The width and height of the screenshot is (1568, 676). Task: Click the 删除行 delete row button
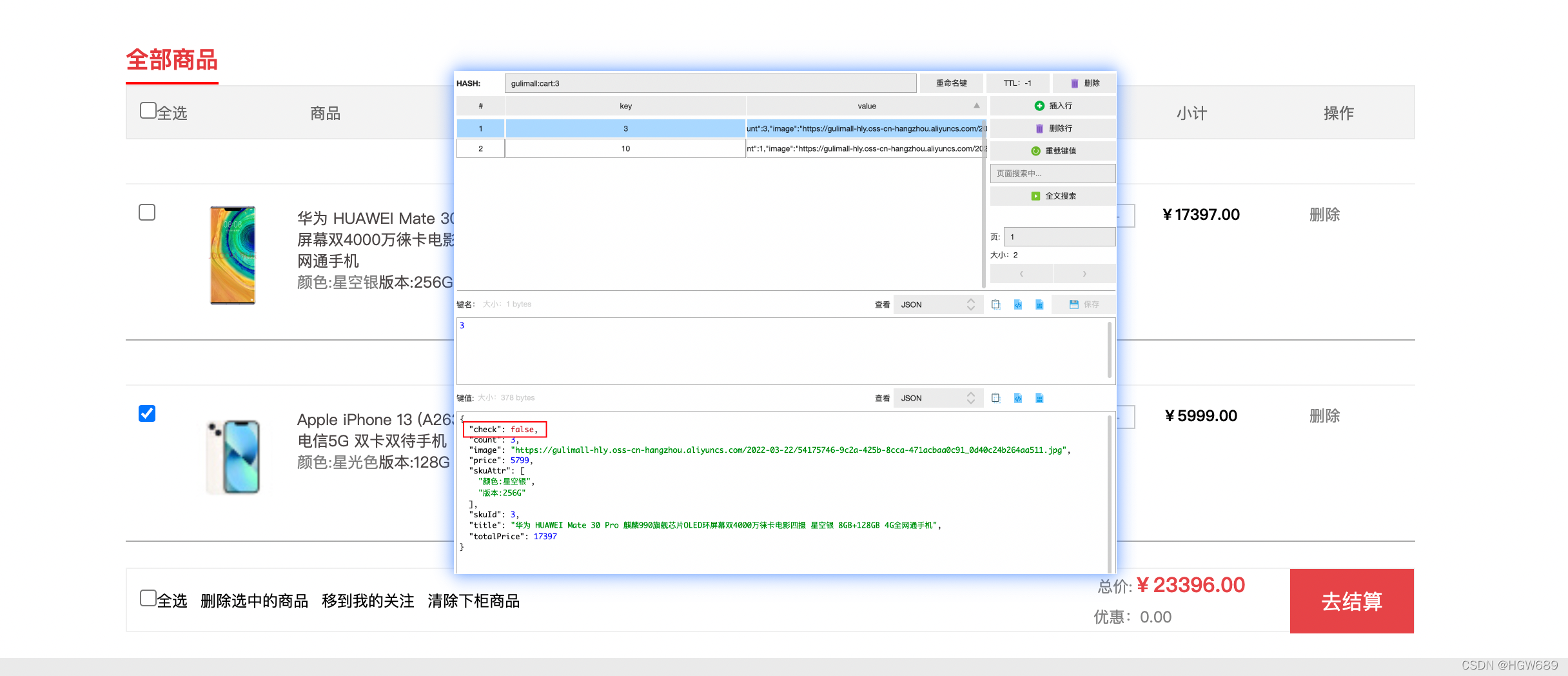pos(1053,128)
